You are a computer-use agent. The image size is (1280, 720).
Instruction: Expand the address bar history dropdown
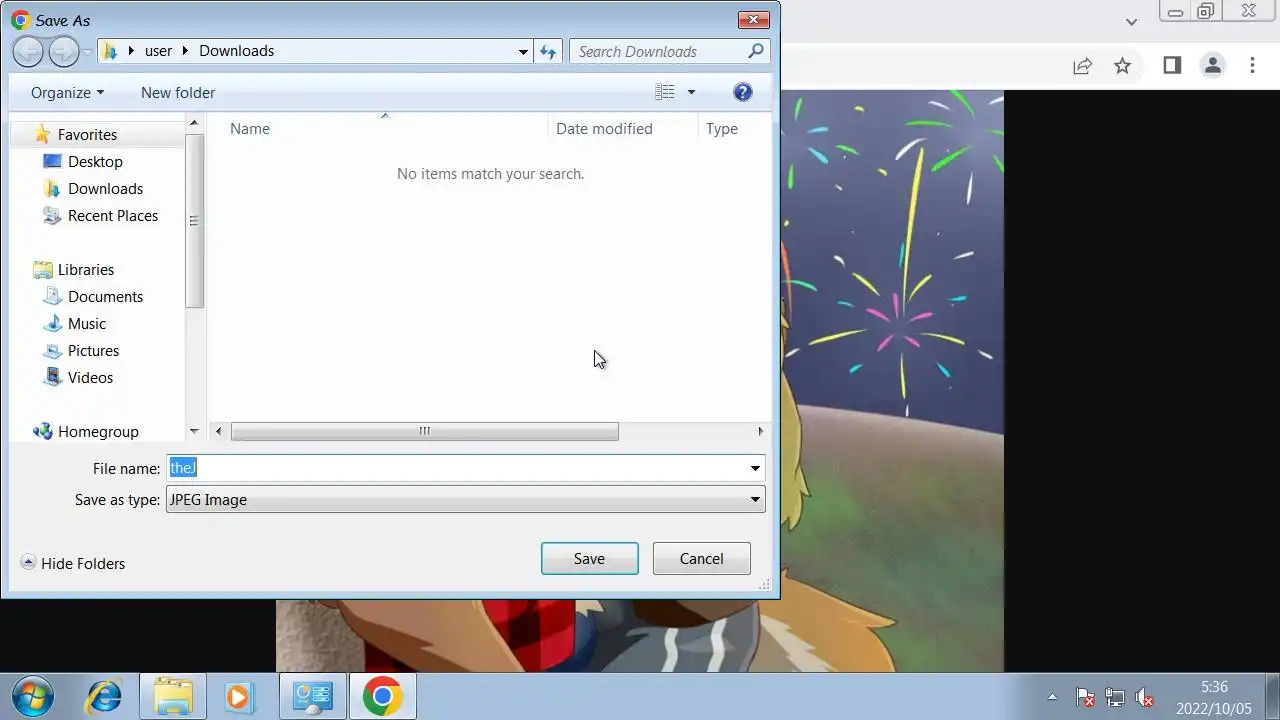coord(523,52)
